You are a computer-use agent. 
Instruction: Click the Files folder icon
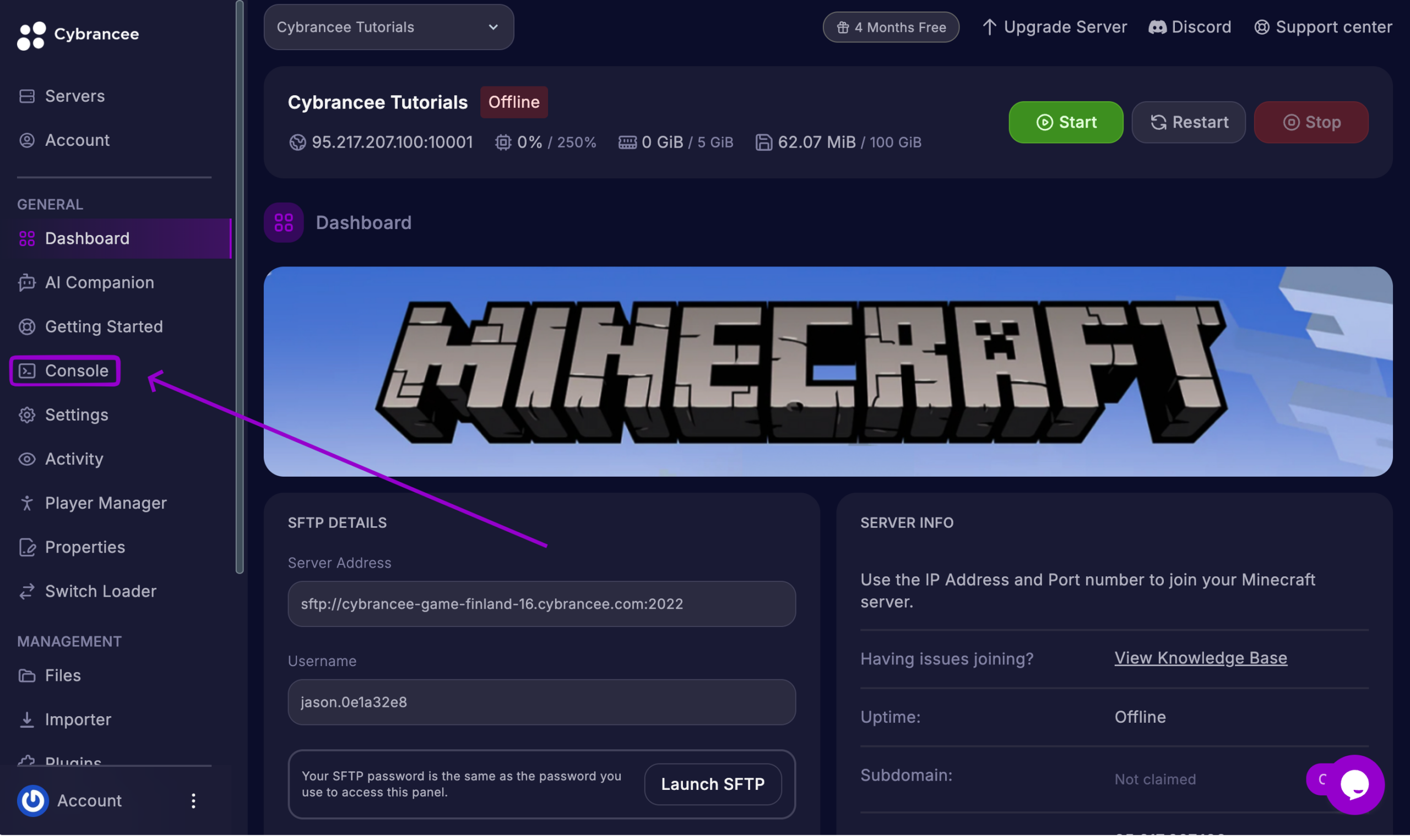click(26, 677)
